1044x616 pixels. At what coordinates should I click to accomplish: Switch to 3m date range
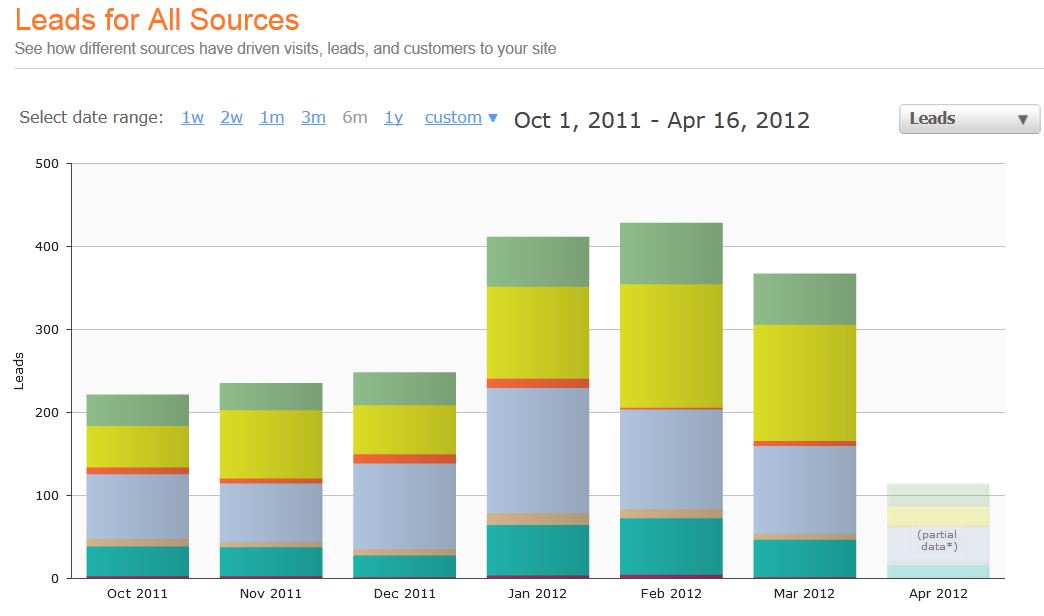[313, 118]
